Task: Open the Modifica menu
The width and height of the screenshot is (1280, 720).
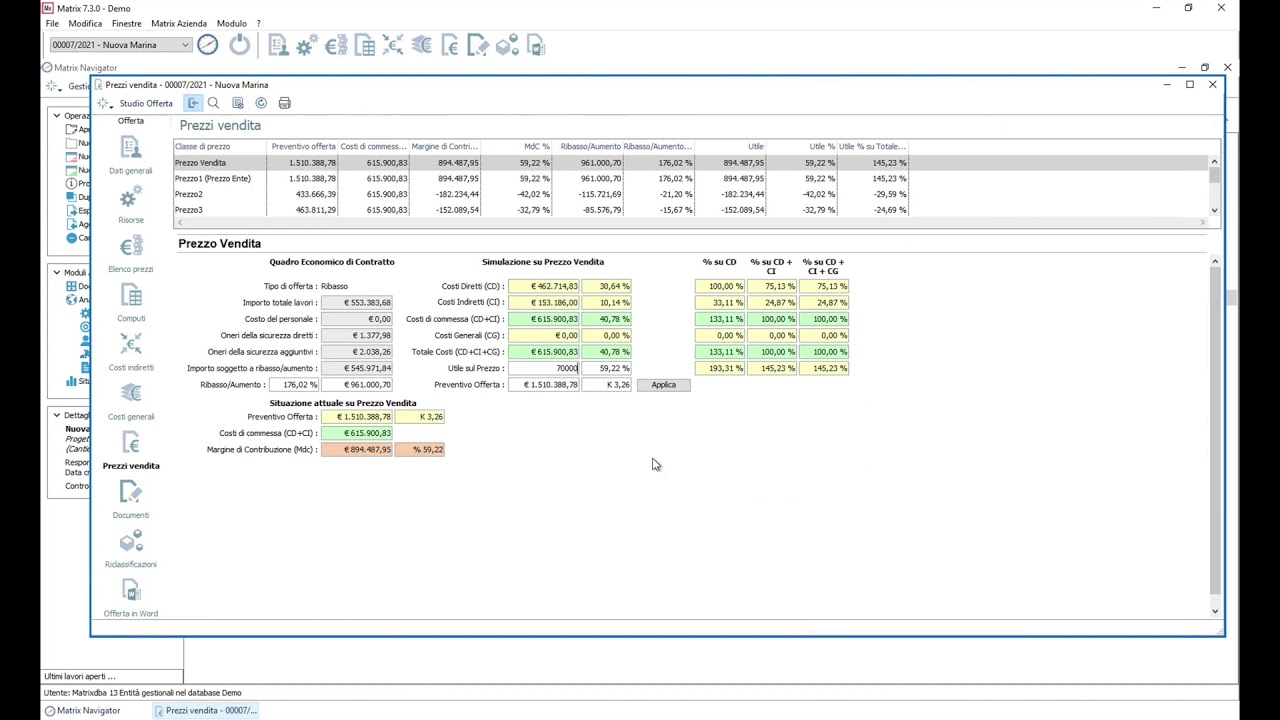Action: [85, 23]
